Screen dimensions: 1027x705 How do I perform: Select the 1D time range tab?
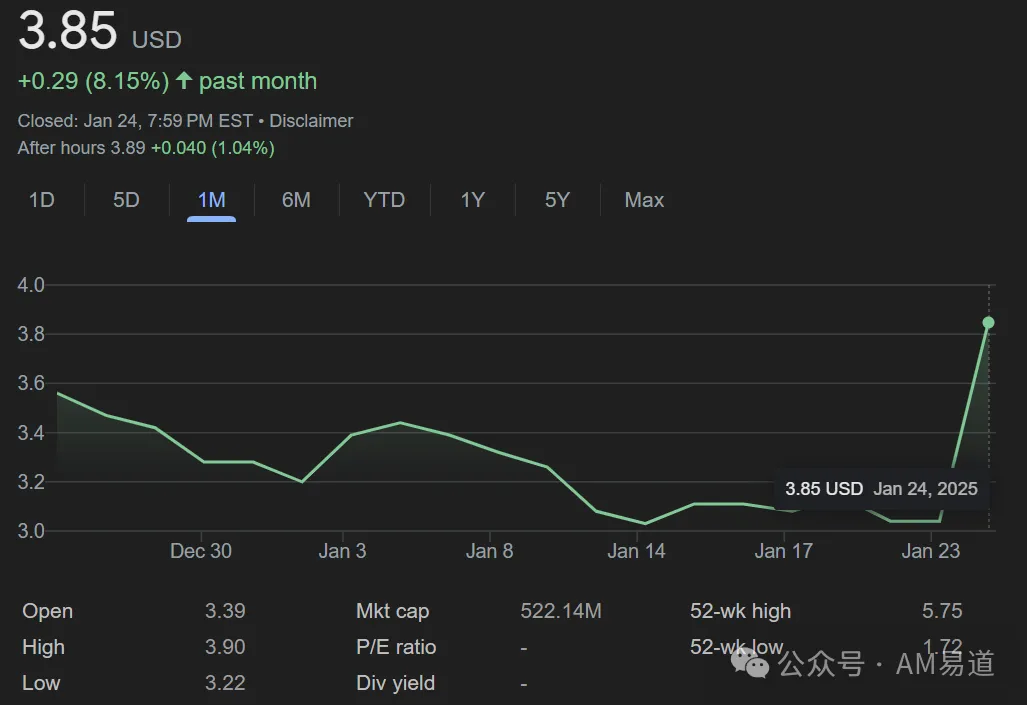[41, 200]
